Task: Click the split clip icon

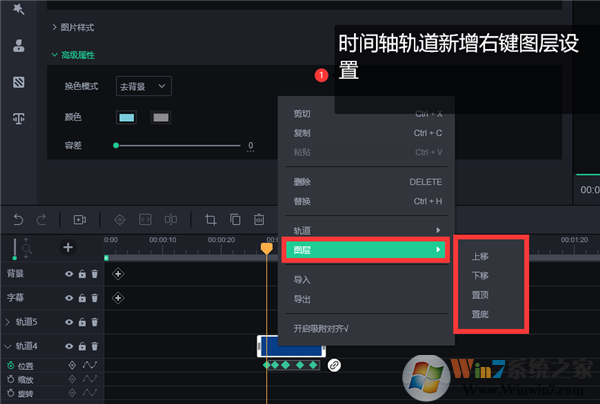Action: coord(171,219)
